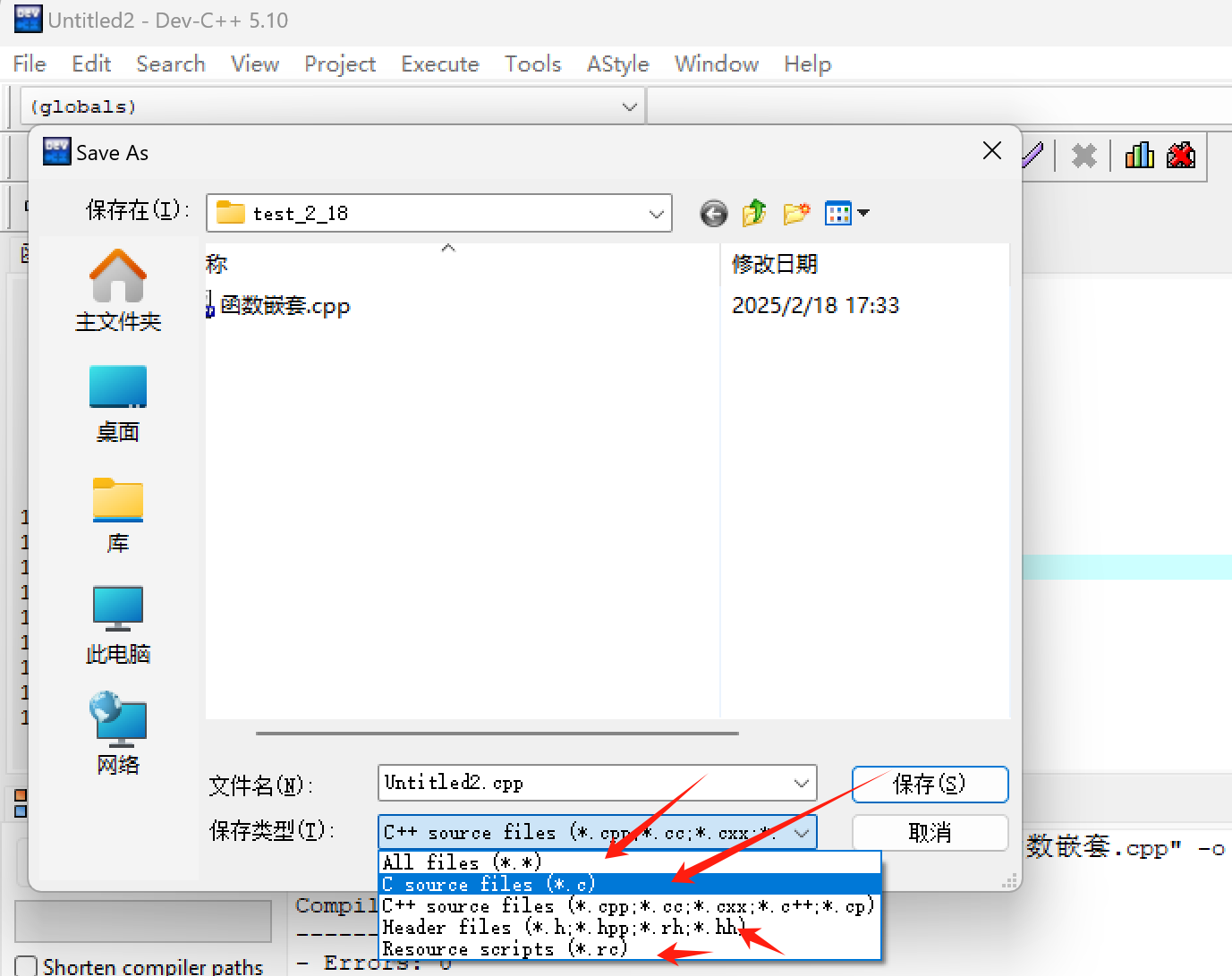Open the Edit menu
The width and height of the screenshot is (1232, 976).
(91, 64)
